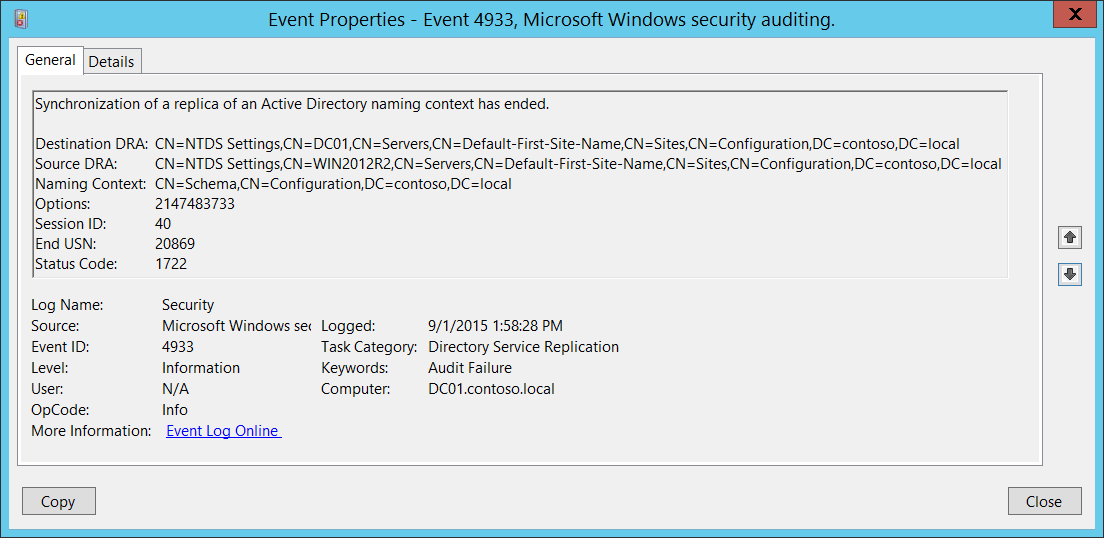Viewport: 1104px width, 538px height.
Task: Click the Event Properties title bar icon
Action: point(22,18)
